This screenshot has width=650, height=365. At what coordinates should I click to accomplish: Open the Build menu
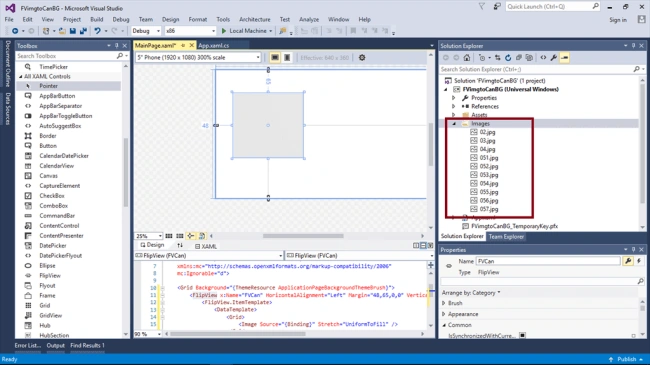click(x=97, y=19)
